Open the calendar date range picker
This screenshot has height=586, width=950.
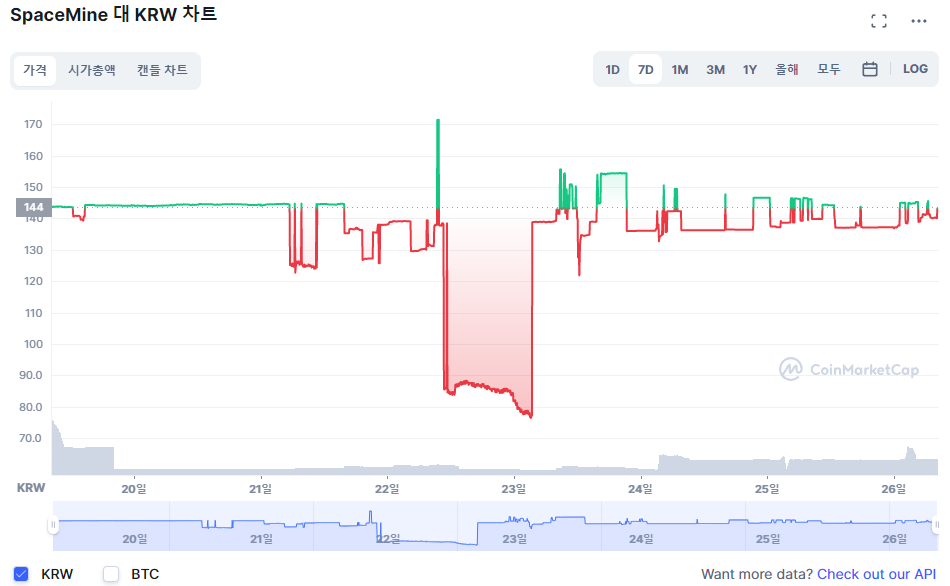tap(869, 69)
